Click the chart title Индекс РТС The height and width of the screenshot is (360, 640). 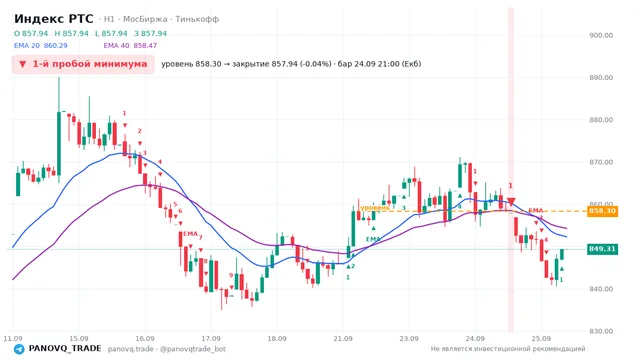point(53,19)
